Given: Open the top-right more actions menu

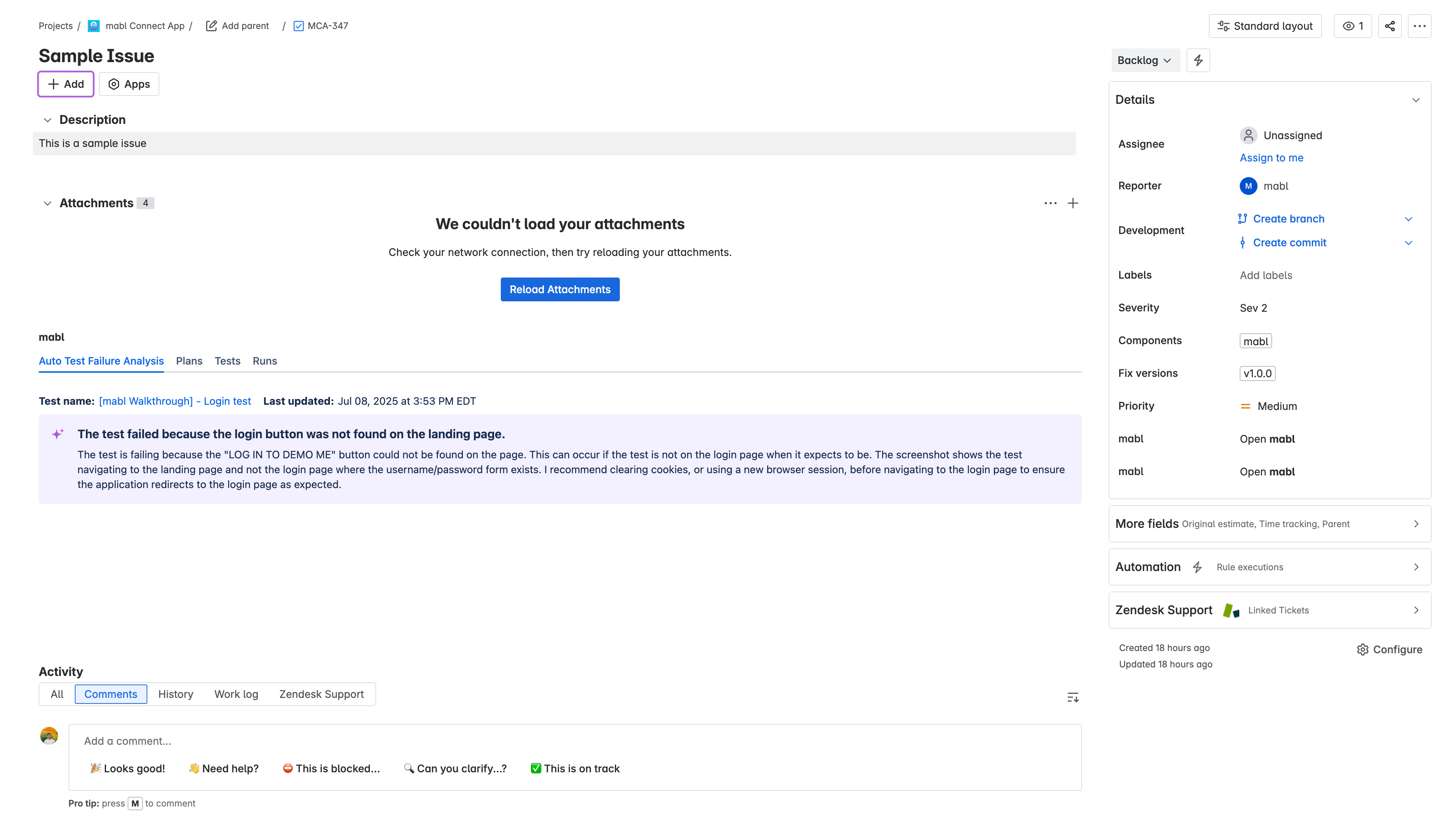Looking at the screenshot, I should pyautogui.click(x=1419, y=26).
